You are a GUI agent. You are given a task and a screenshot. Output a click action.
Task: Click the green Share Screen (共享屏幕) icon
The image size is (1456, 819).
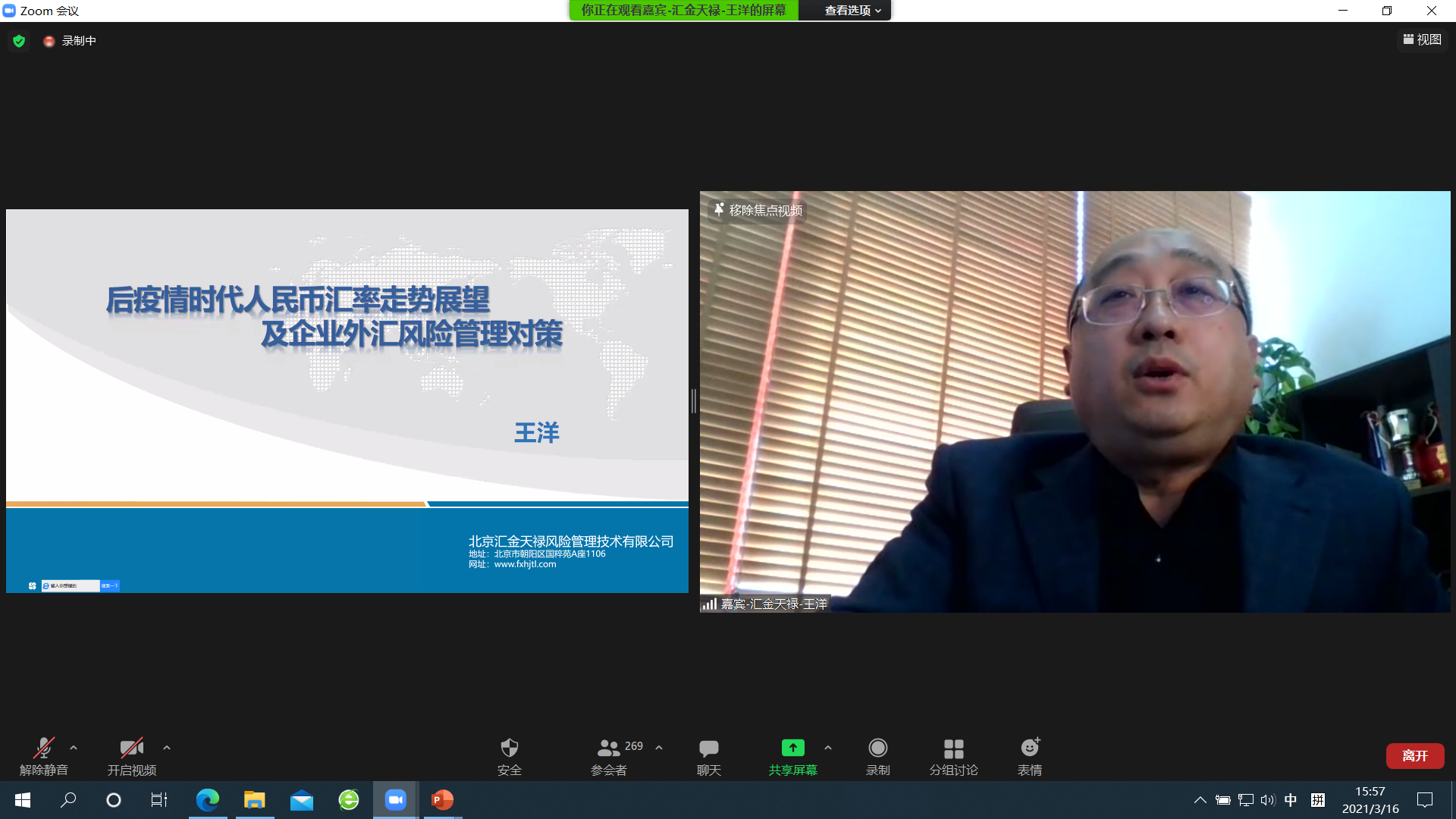[x=792, y=748]
